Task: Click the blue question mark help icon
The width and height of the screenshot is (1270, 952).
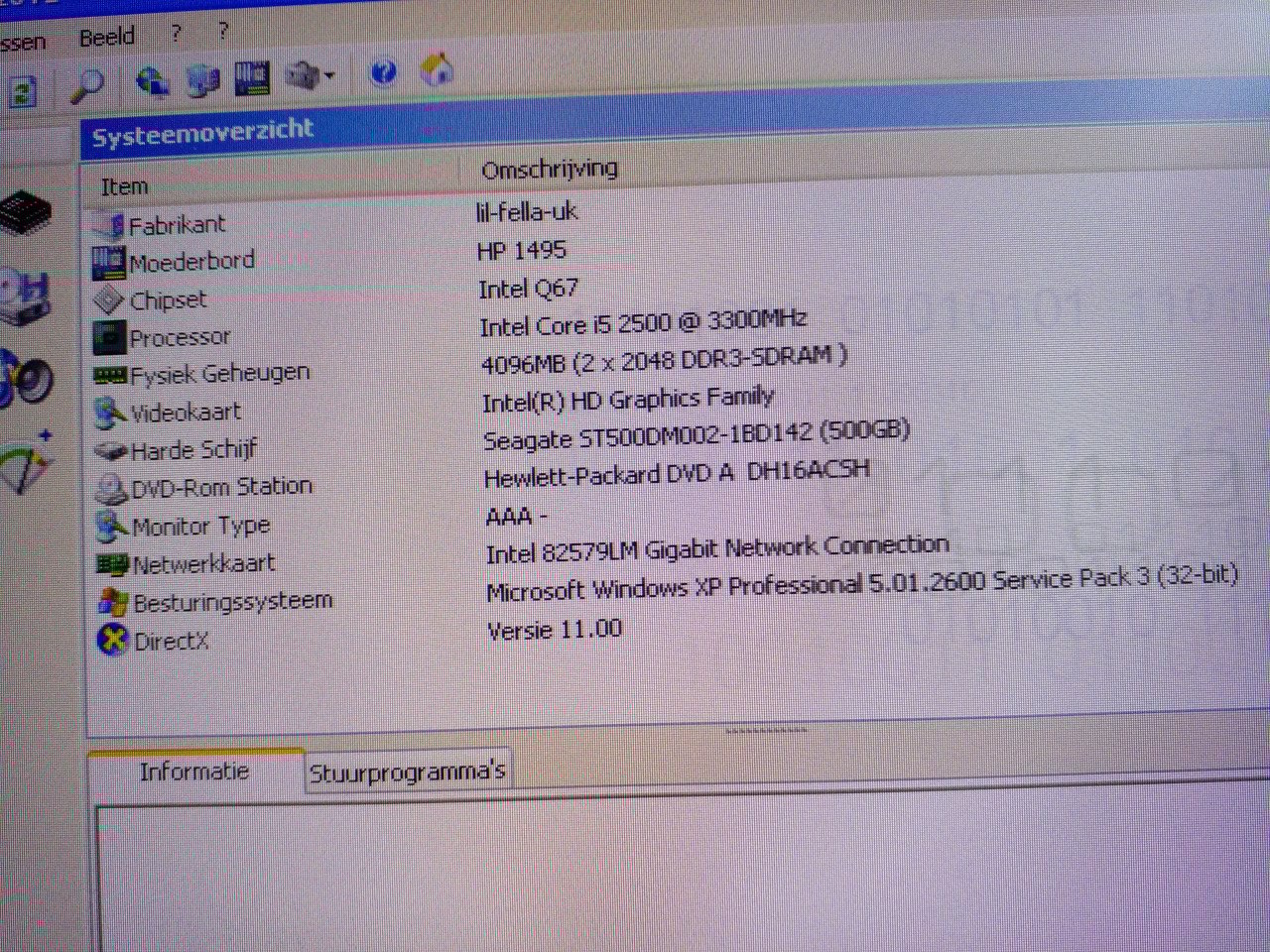Action: 383,72
